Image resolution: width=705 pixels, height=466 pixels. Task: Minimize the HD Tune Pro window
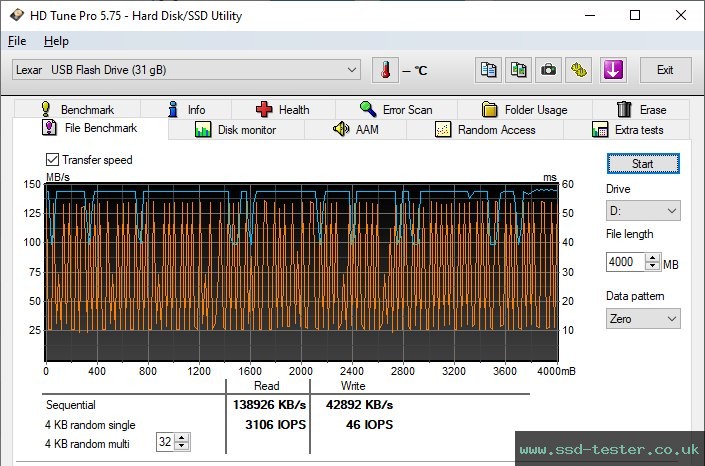[590, 15]
